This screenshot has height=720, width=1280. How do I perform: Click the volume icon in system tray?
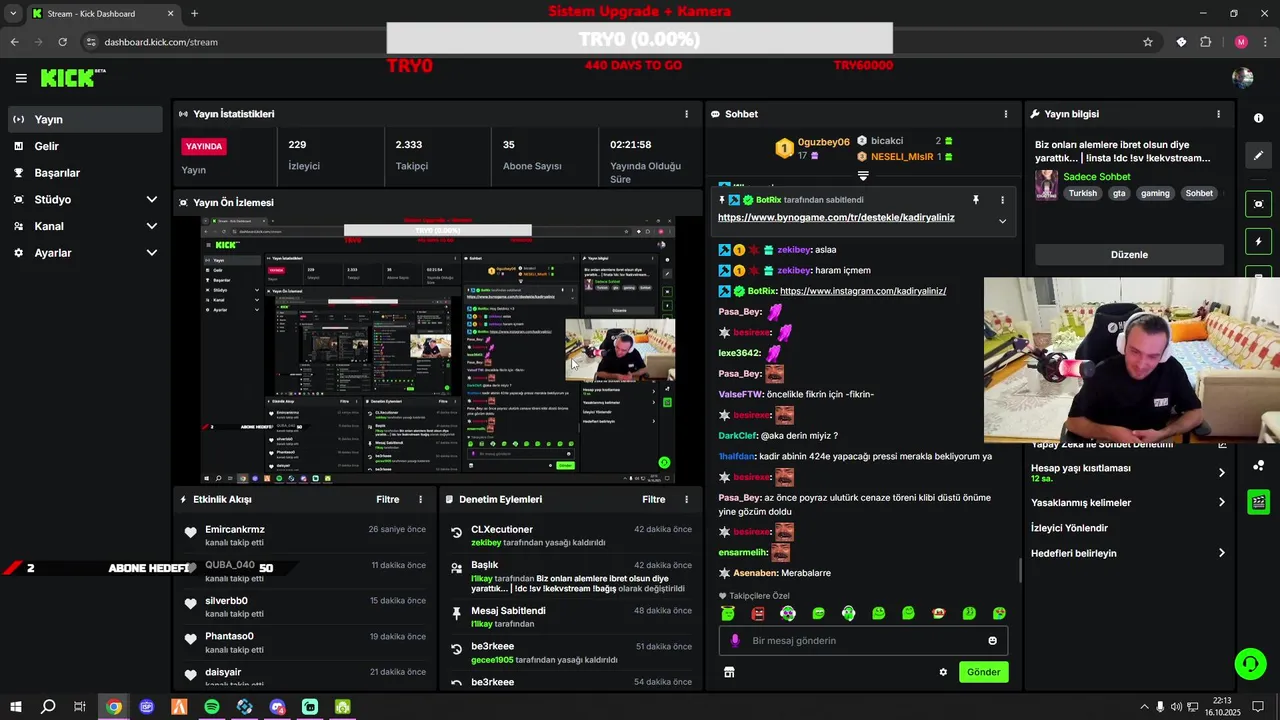click(1176, 707)
